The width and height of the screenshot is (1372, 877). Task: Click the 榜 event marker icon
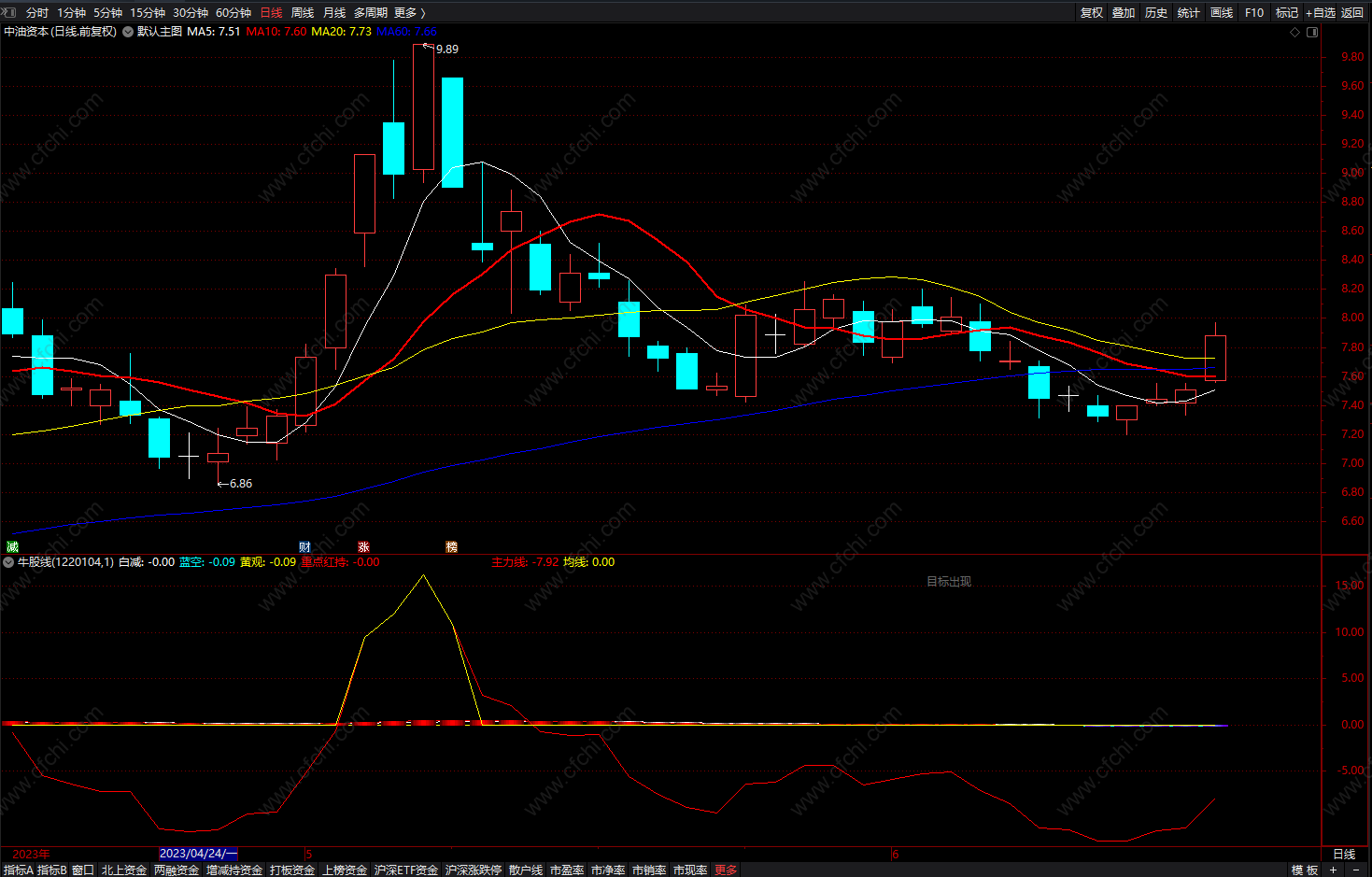[x=452, y=546]
